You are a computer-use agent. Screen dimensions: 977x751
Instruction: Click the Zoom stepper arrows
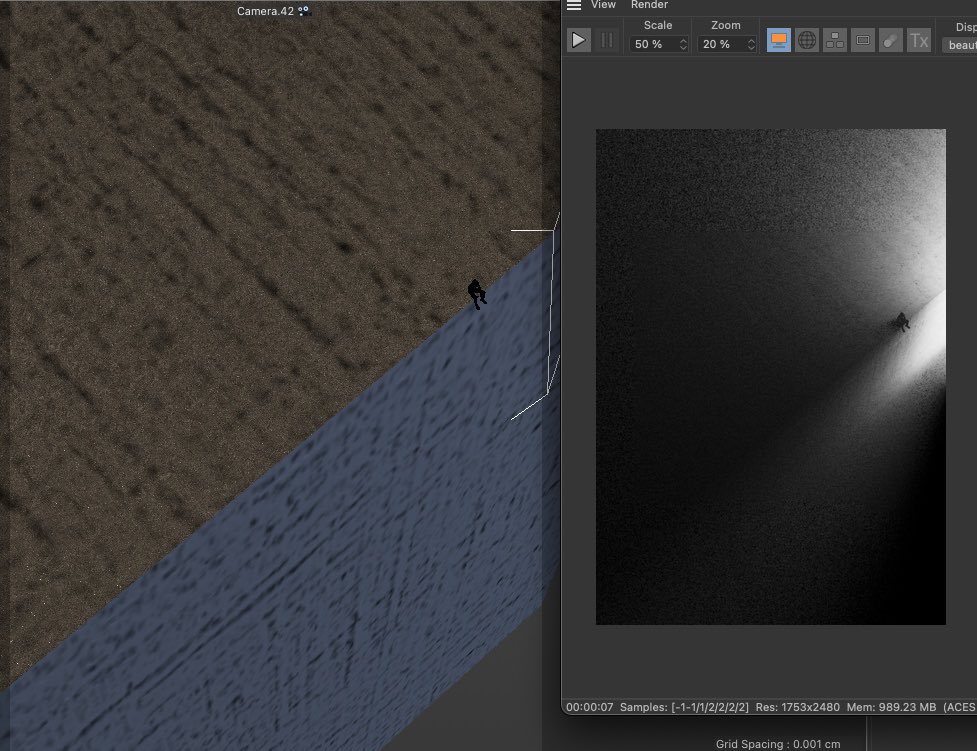click(x=751, y=44)
